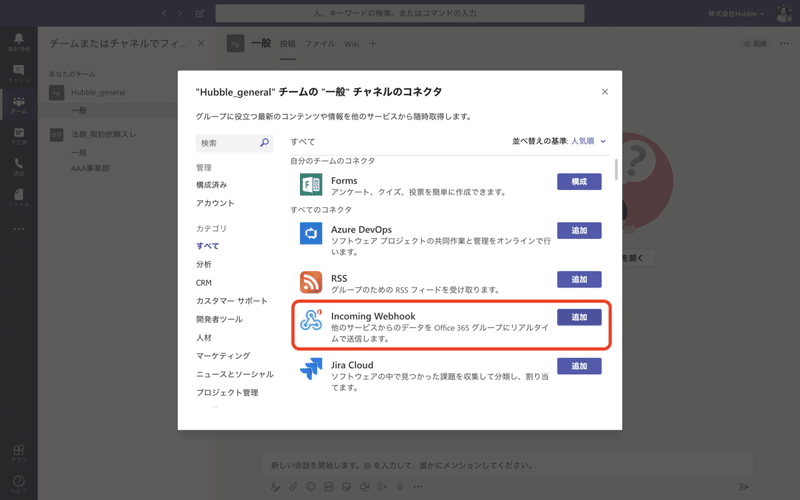Close the connectors dialog

[605, 92]
